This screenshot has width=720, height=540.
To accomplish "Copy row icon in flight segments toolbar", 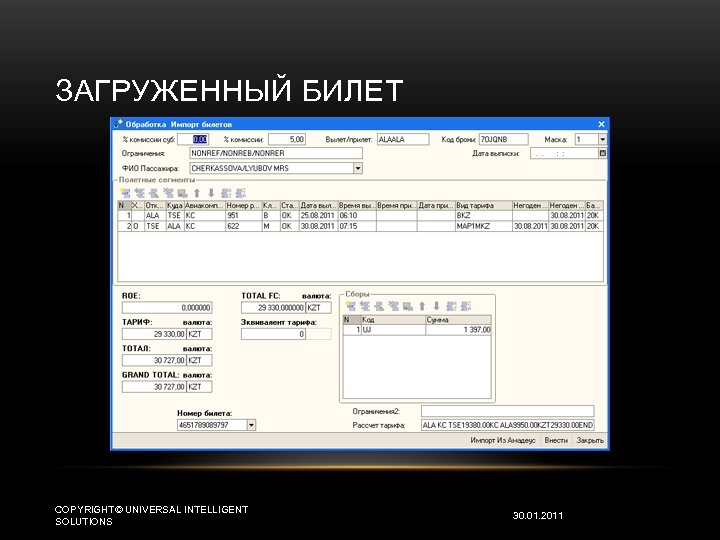I will [x=140, y=193].
